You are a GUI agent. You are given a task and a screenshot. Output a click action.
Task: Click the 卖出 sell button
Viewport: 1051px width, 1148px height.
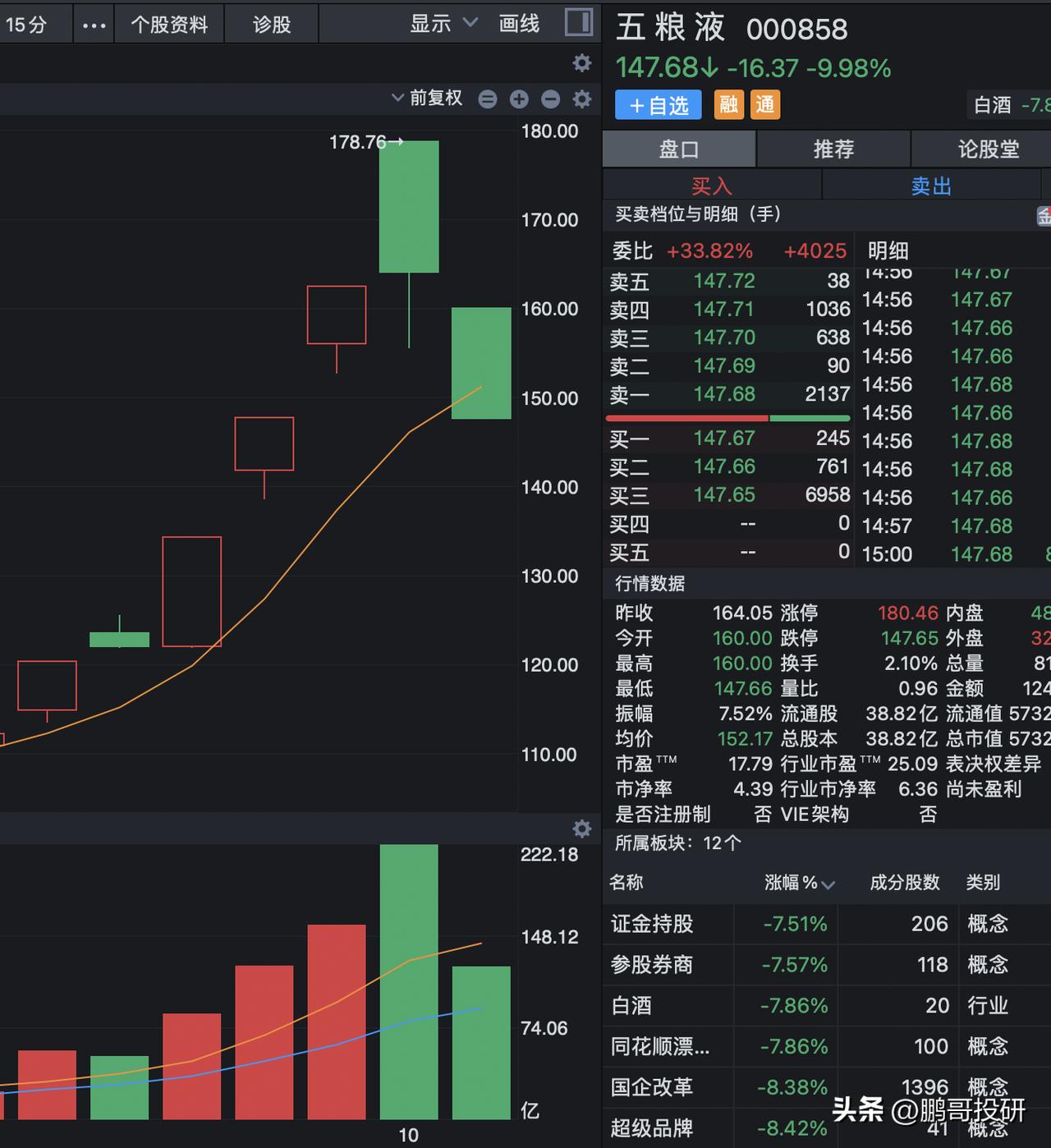point(931,186)
